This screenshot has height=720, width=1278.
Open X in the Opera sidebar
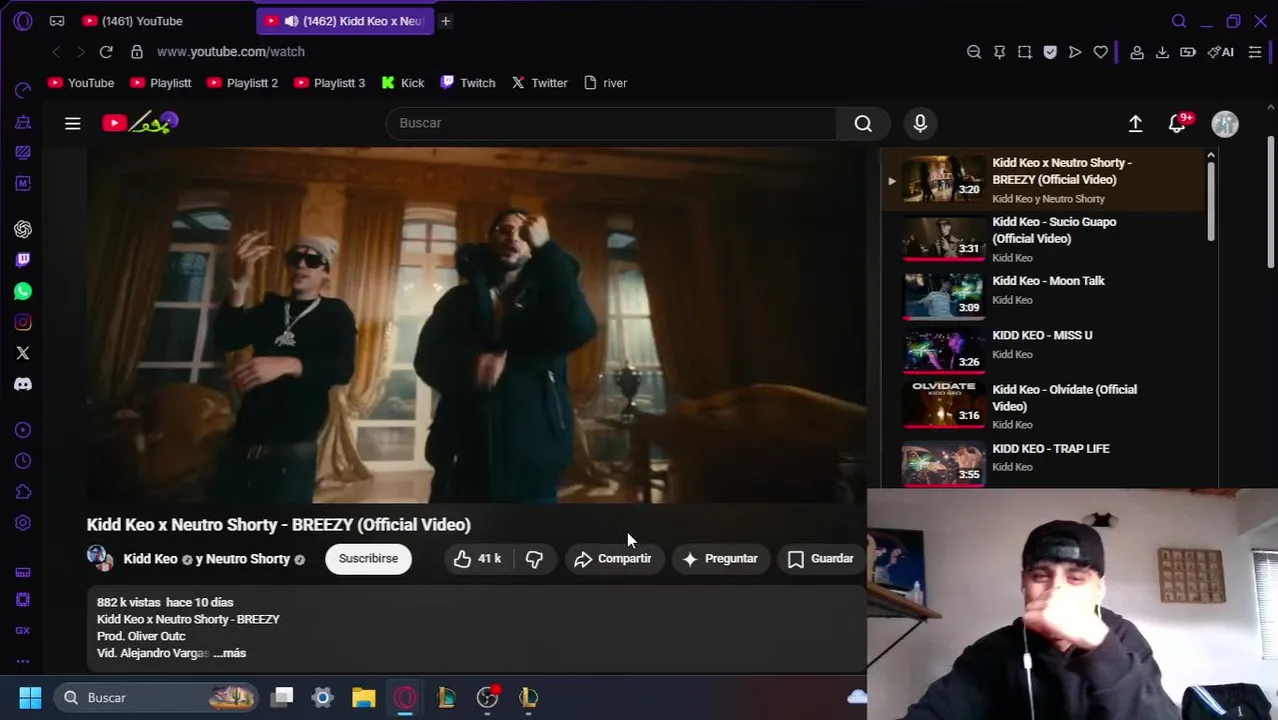pyautogui.click(x=23, y=353)
